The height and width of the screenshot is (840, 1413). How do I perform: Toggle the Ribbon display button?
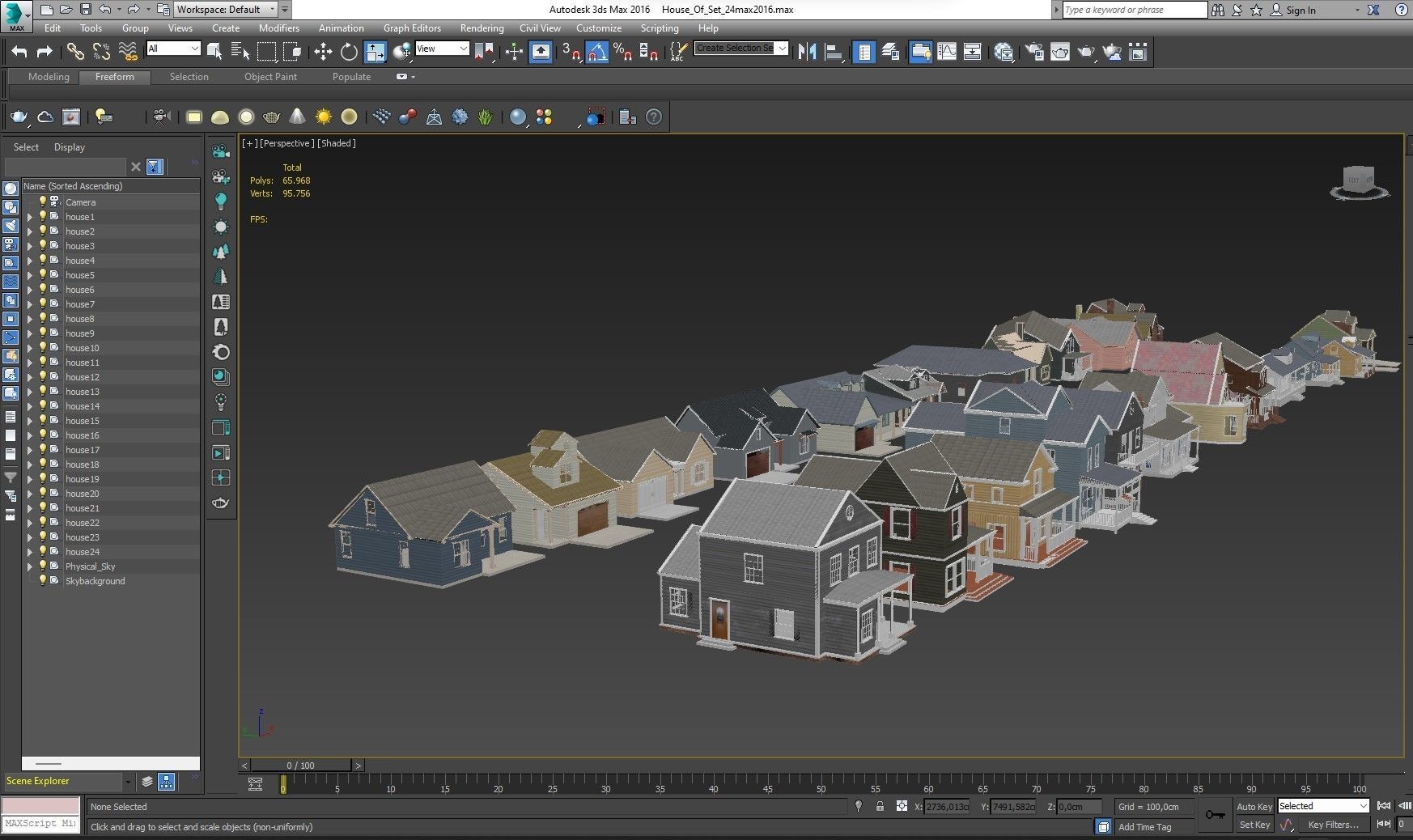(921, 52)
